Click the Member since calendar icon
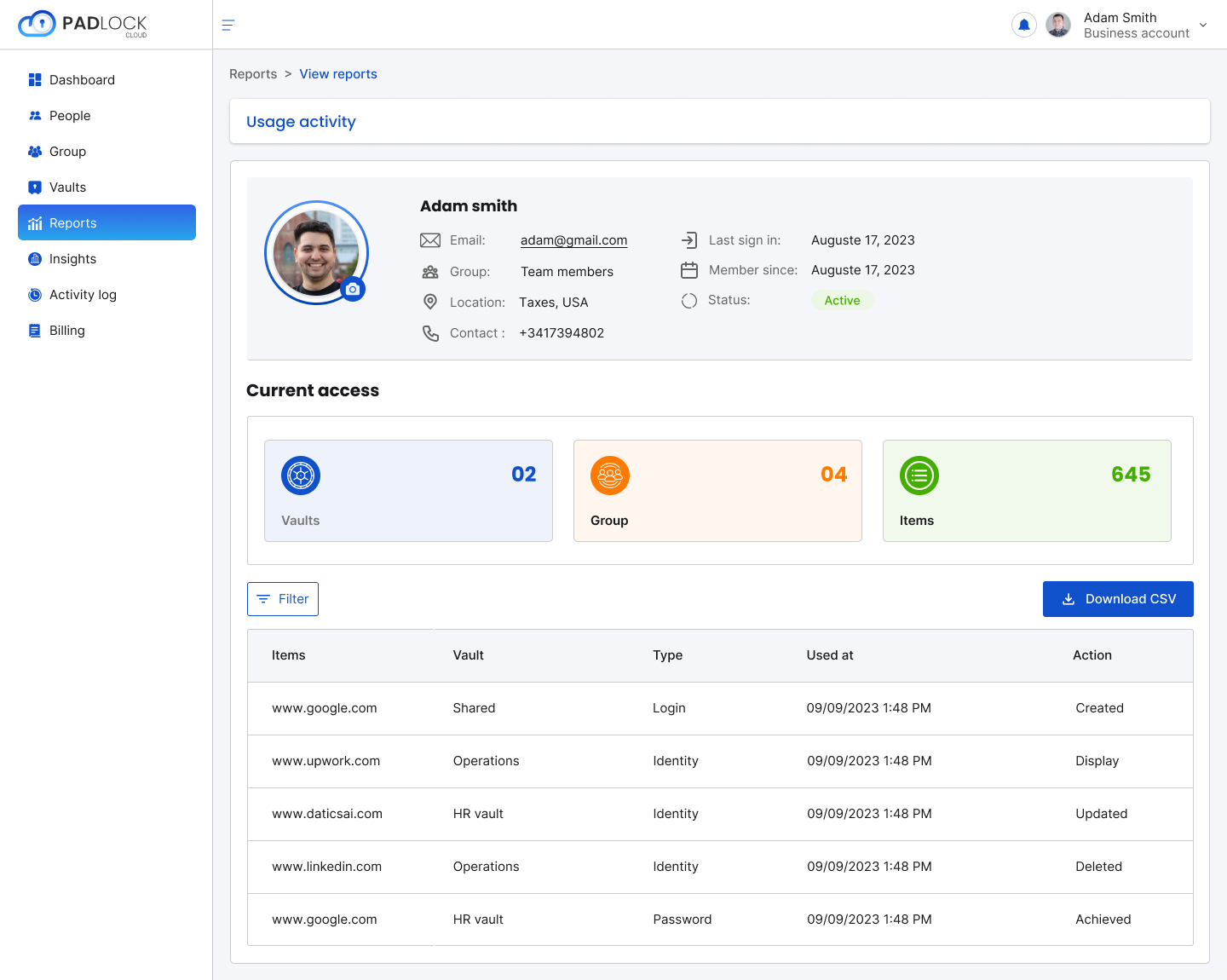The width and height of the screenshot is (1227, 980). (689, 270)
